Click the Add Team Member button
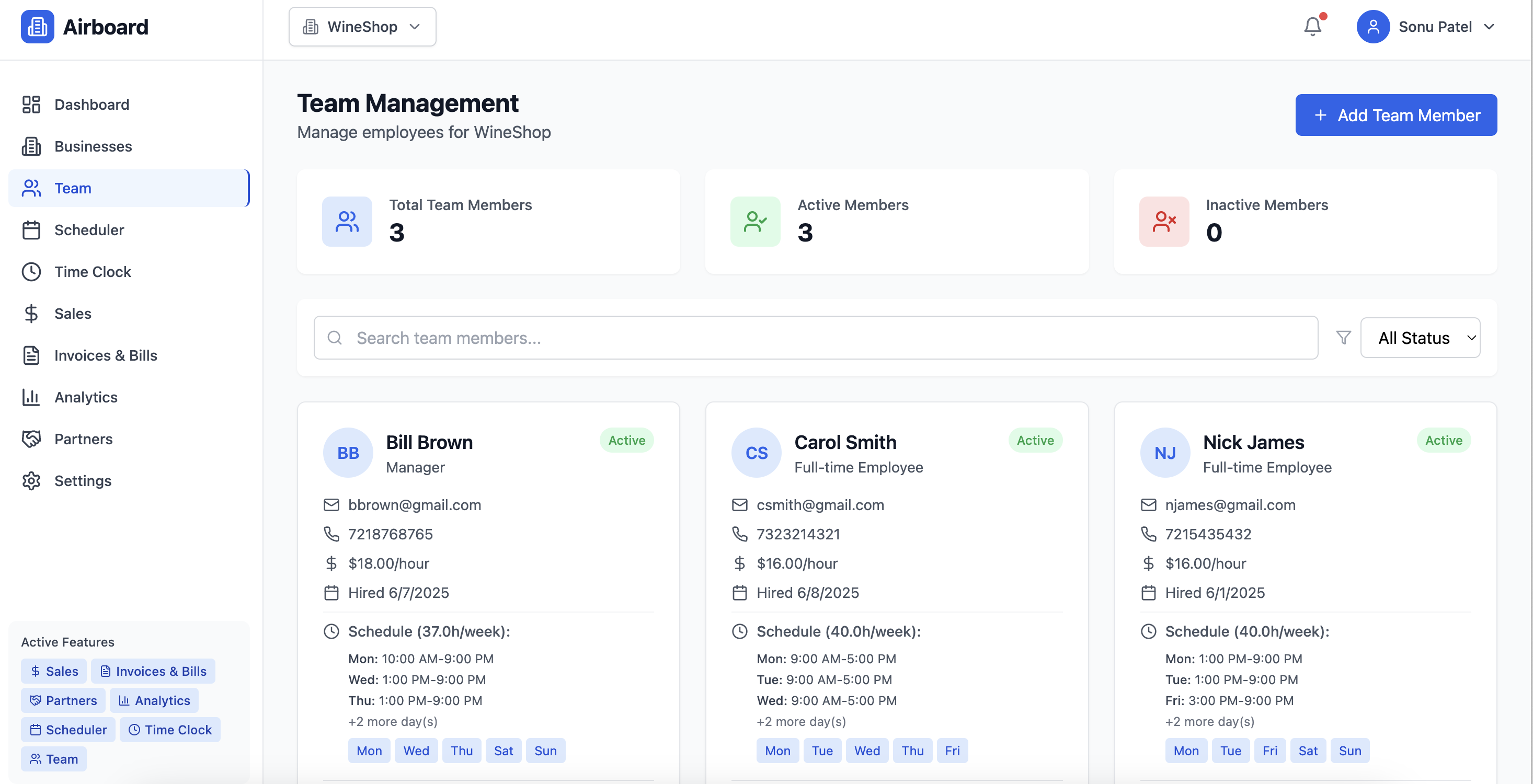1533x784 pixels. (x=1395, y=115)
